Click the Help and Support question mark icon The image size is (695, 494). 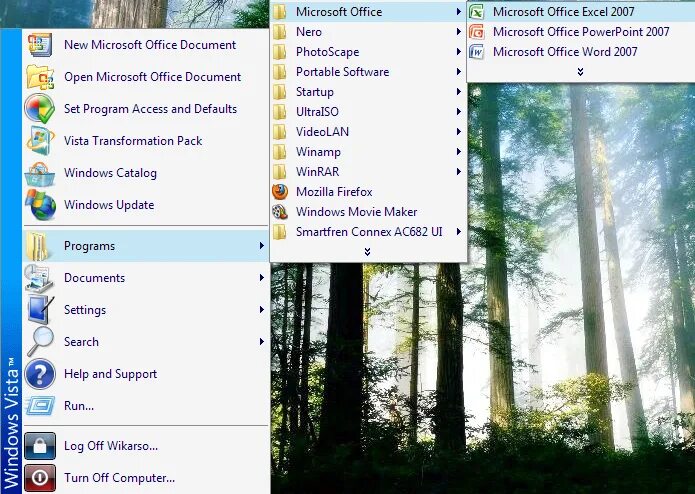(x=39, y=374)
